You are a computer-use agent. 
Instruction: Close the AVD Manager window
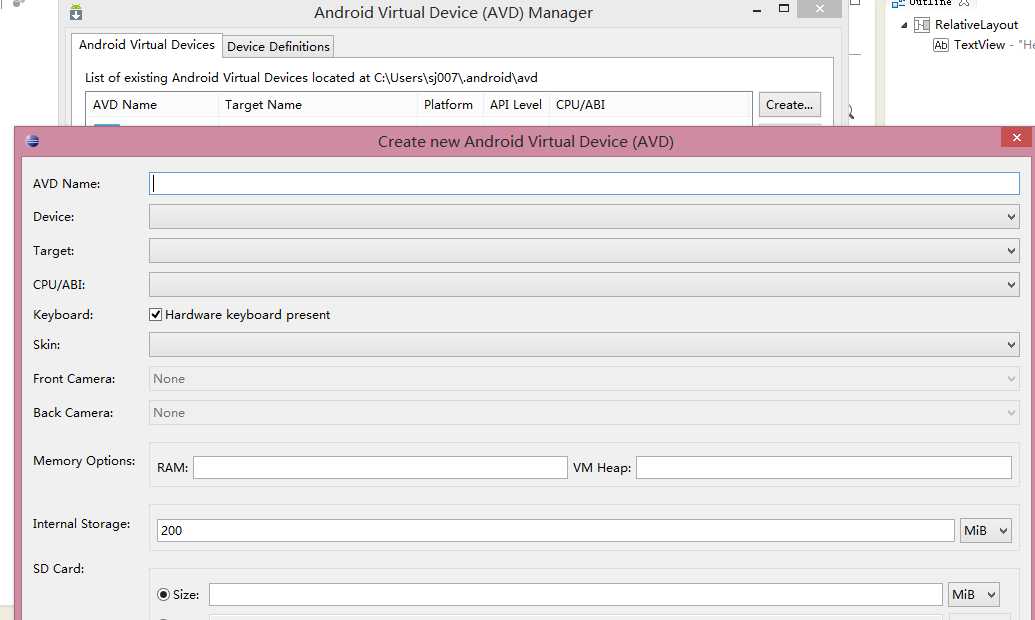819,9
